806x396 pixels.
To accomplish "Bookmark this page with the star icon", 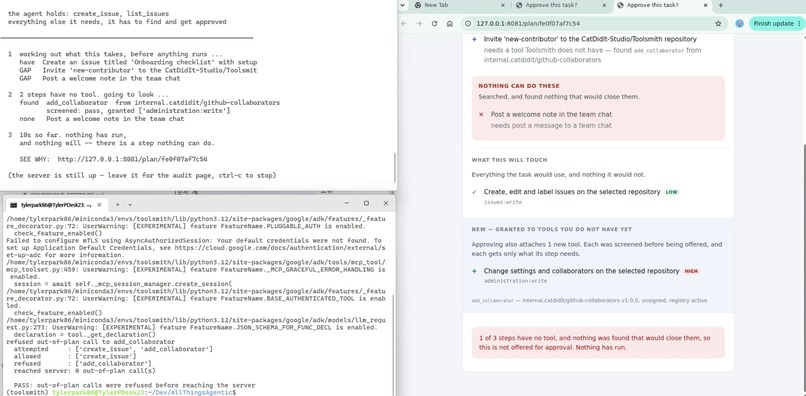I will (x=718, y=24).
